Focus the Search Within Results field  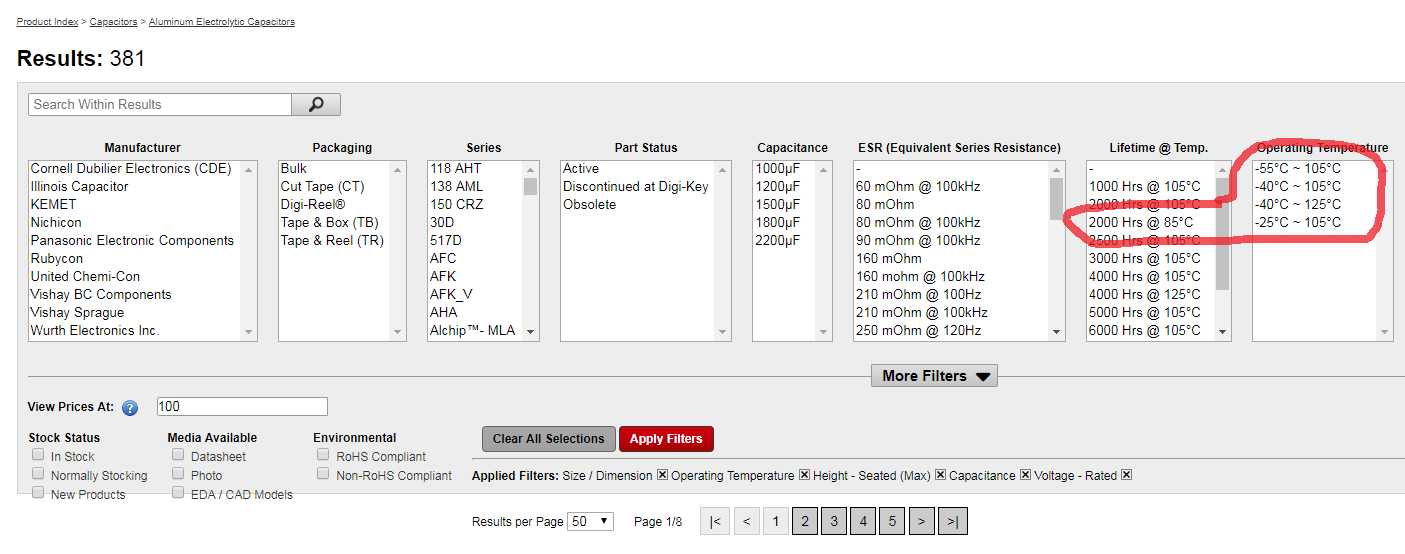click(x=160, y=104)
